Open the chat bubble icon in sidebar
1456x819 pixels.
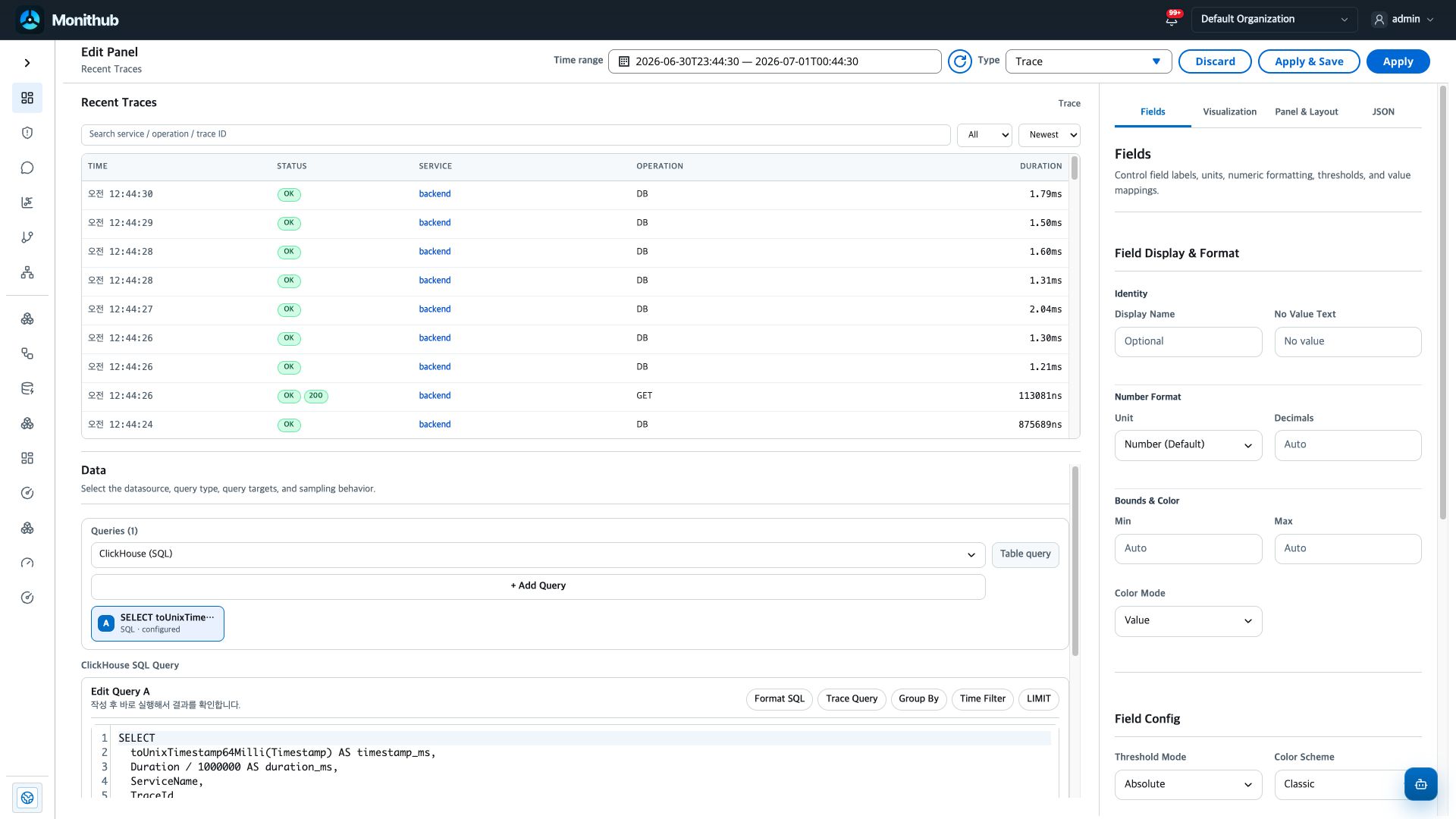point(27,168)
